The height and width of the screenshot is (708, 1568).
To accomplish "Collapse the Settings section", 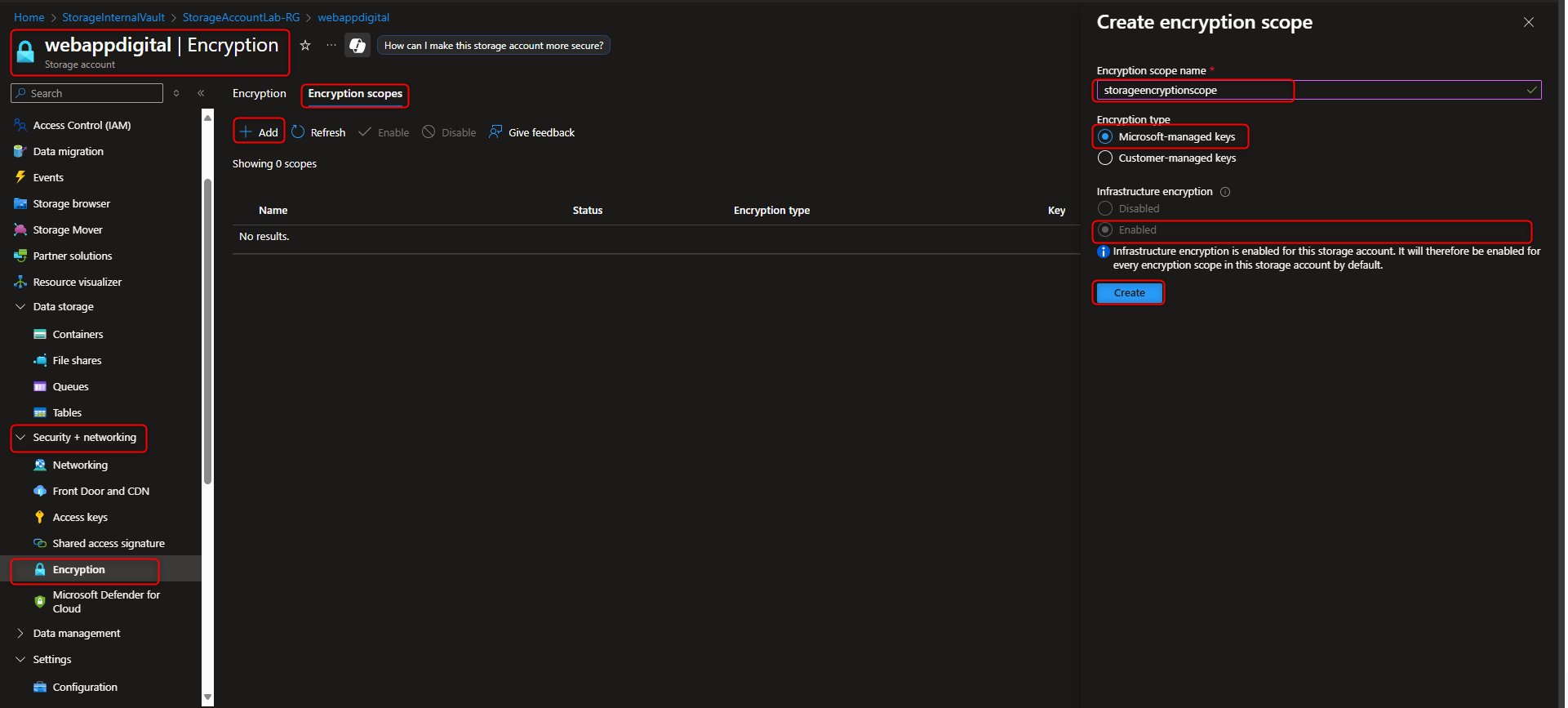I will click(x=20, y=660).
